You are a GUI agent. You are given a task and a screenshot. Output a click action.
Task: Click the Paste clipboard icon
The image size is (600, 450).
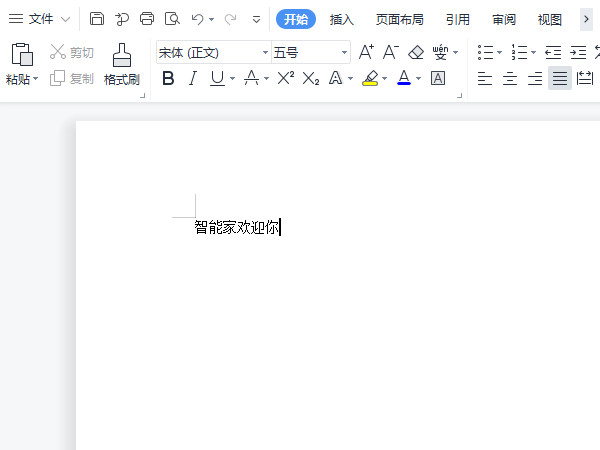click(x=21, y=56)
